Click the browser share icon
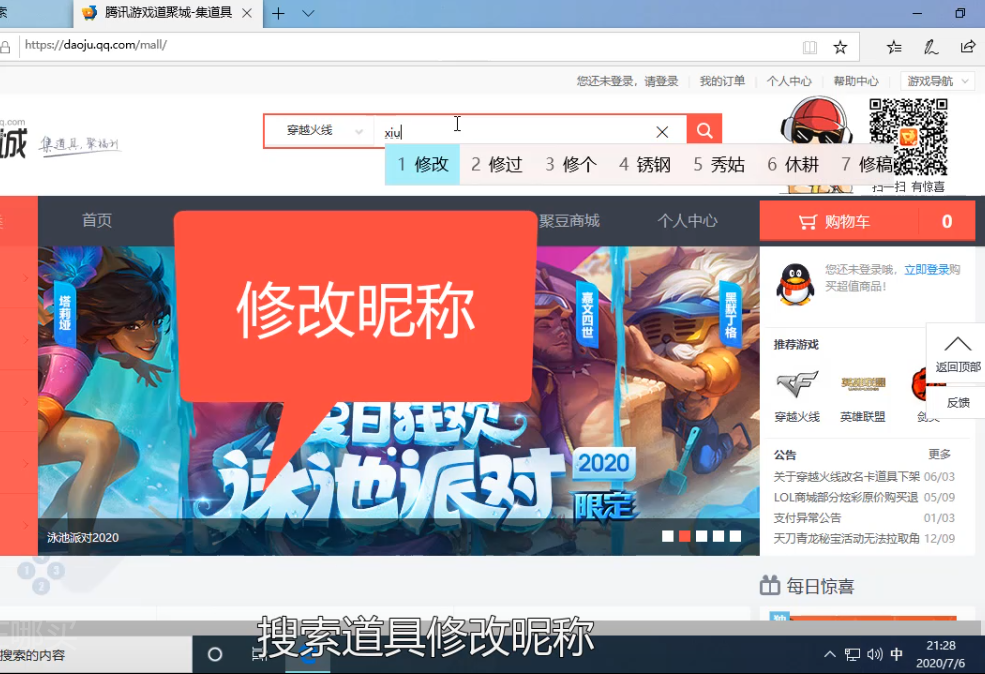The height and width of the screenshot is (674, 985). [x=968, y=46]
